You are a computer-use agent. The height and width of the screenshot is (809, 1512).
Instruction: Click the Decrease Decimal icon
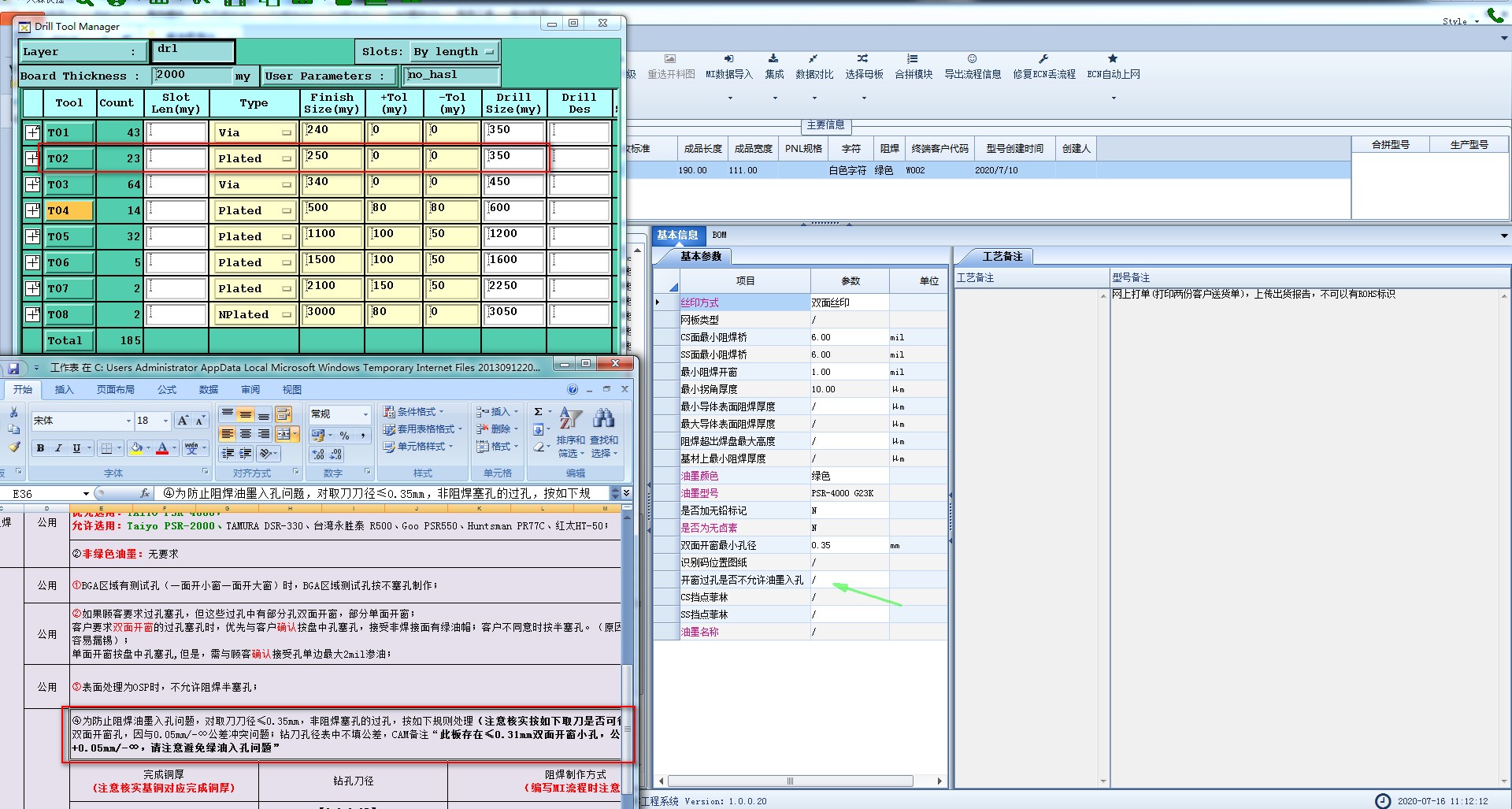click(x=335, y=454)
